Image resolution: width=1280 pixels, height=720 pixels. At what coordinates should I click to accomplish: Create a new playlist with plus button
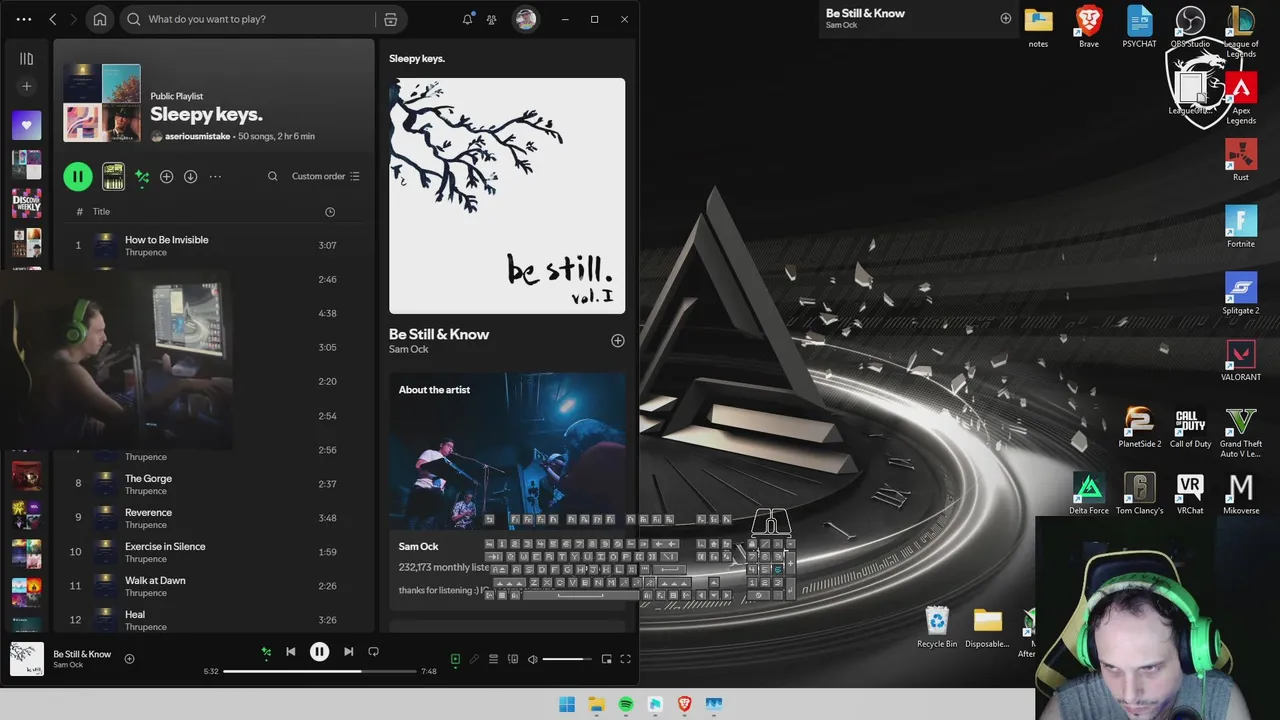[x=26, y=86]
